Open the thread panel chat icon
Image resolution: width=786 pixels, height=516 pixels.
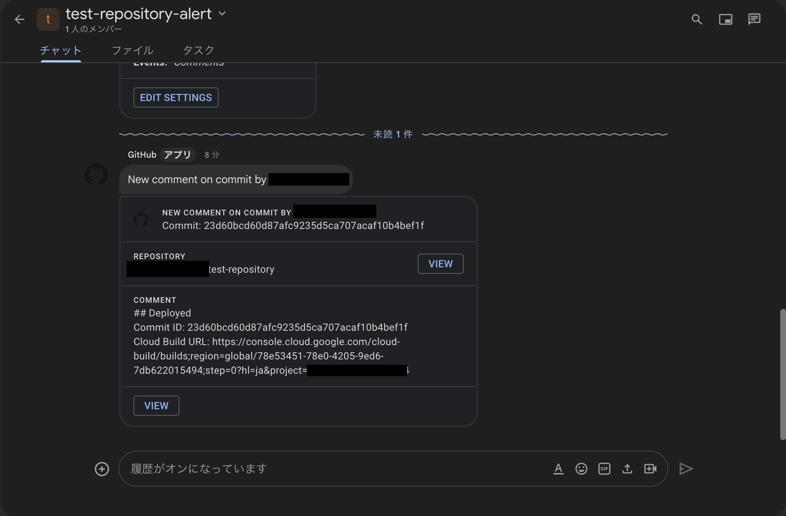(754, 19)
